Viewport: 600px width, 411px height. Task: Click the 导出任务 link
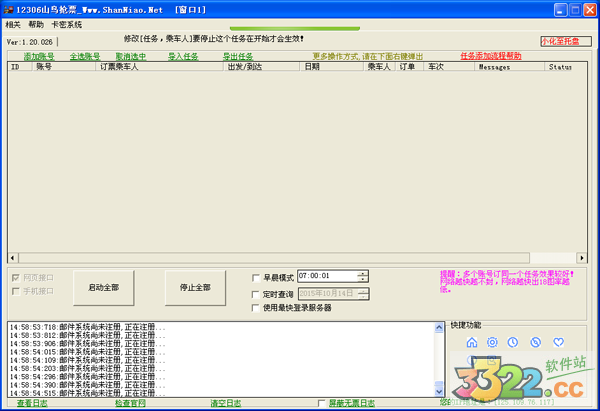pos(238,57)
